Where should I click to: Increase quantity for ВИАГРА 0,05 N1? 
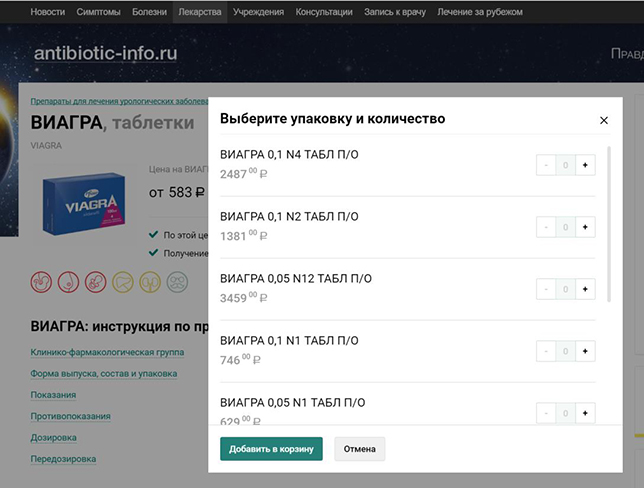point(585,413)
